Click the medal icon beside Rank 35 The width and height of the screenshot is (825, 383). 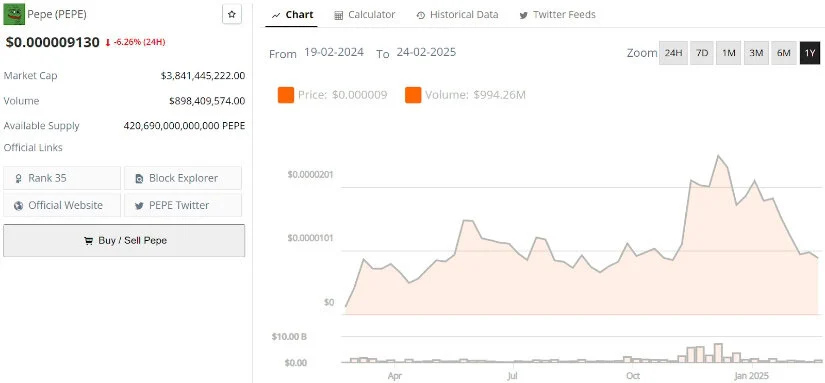19,178
